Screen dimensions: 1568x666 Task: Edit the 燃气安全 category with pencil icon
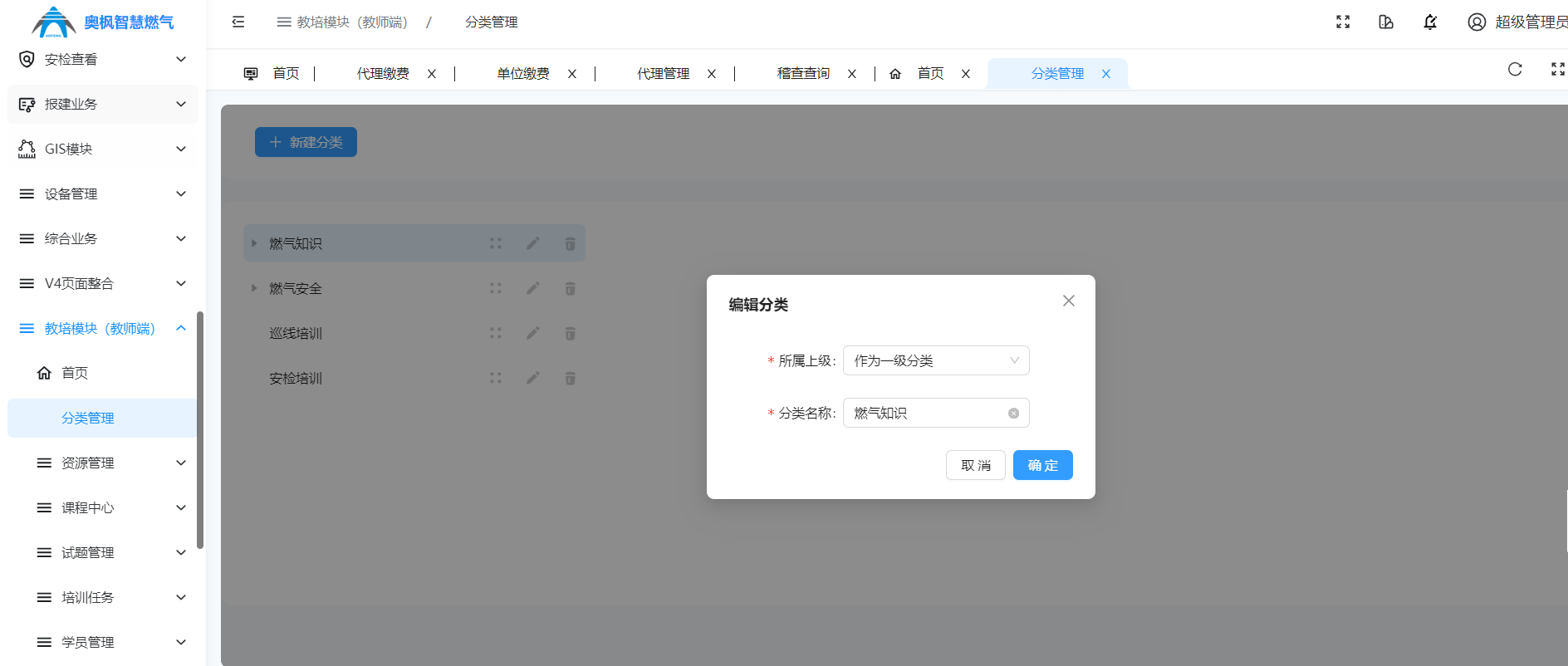(x=533, y=288)
